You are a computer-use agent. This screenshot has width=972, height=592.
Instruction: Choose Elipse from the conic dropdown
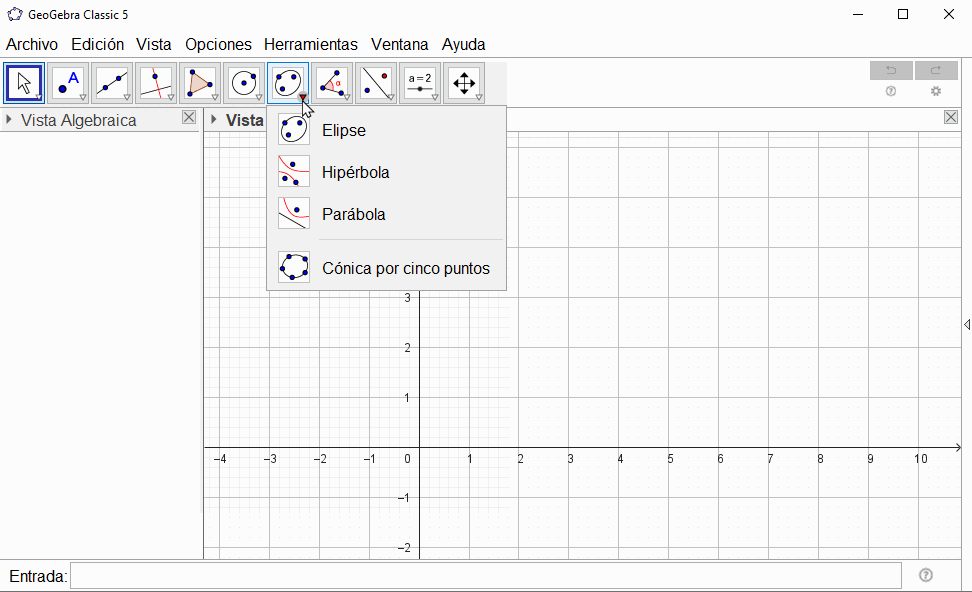coord(343,131)
